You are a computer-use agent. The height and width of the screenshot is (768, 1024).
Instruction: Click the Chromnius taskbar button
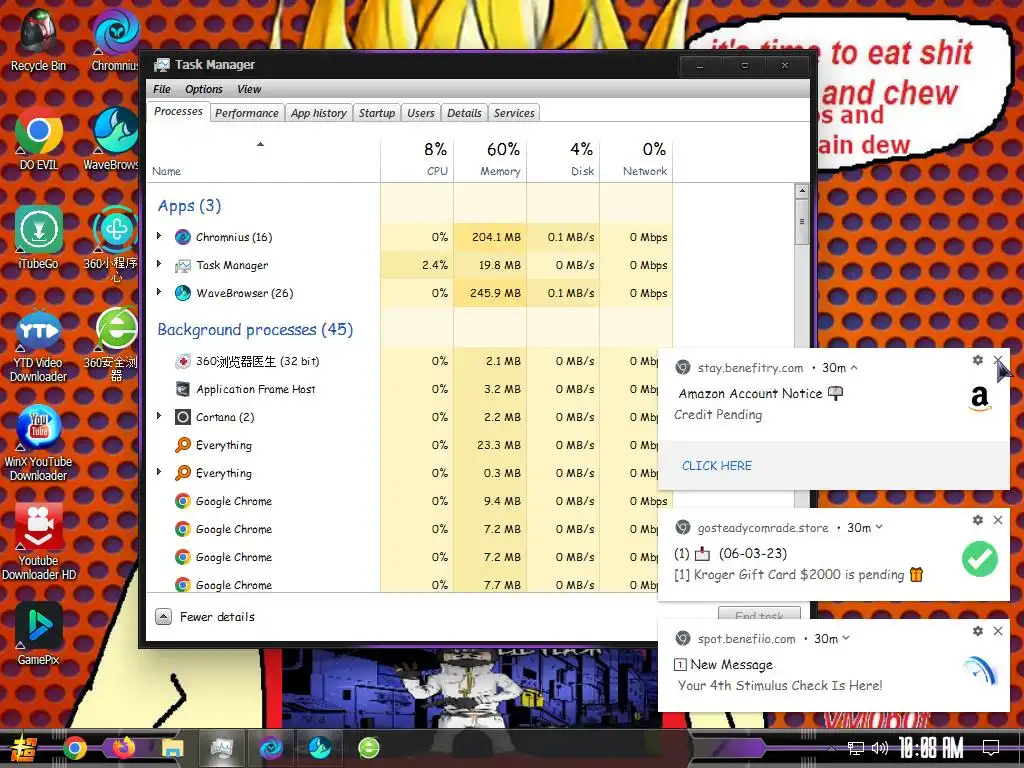pyautogui.click(x=270, y=748)
